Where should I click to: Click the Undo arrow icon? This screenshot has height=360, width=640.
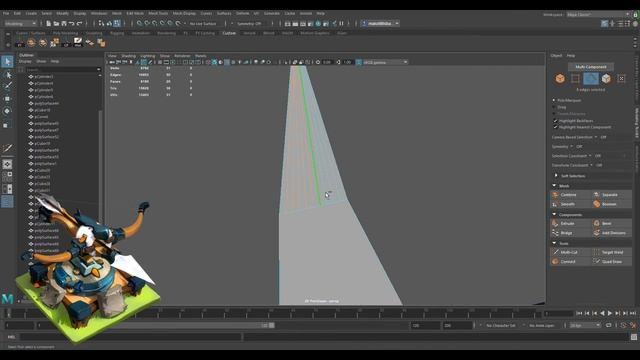71,24
